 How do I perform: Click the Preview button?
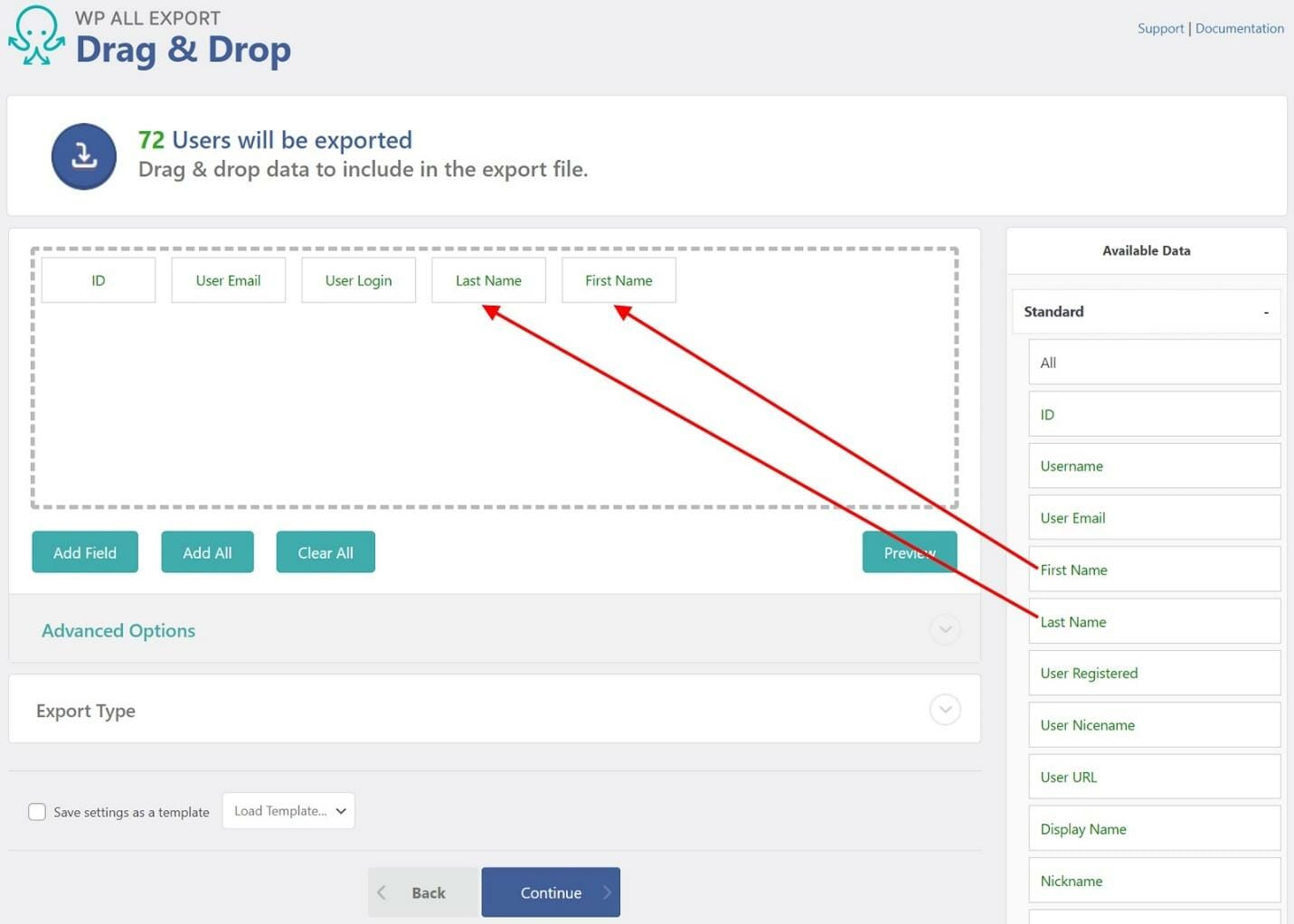click(910, 552)
